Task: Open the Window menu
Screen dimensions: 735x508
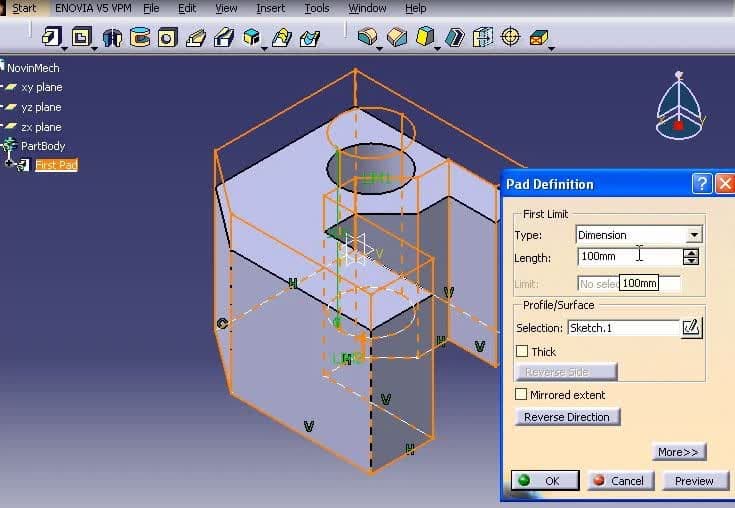Action: (x=367, y=8)
